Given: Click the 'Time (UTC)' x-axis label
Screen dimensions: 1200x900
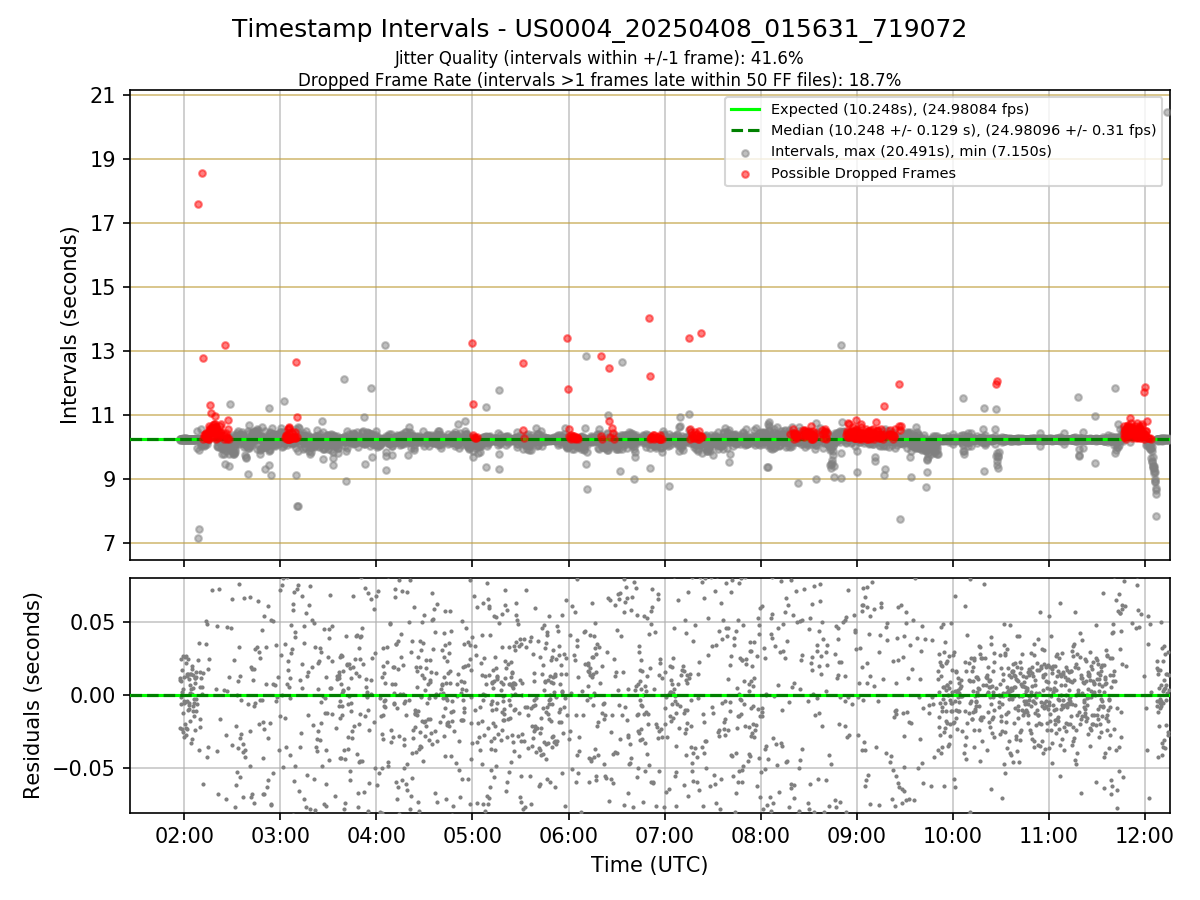Looking at the screenshot, I should (x=649, y=864).
